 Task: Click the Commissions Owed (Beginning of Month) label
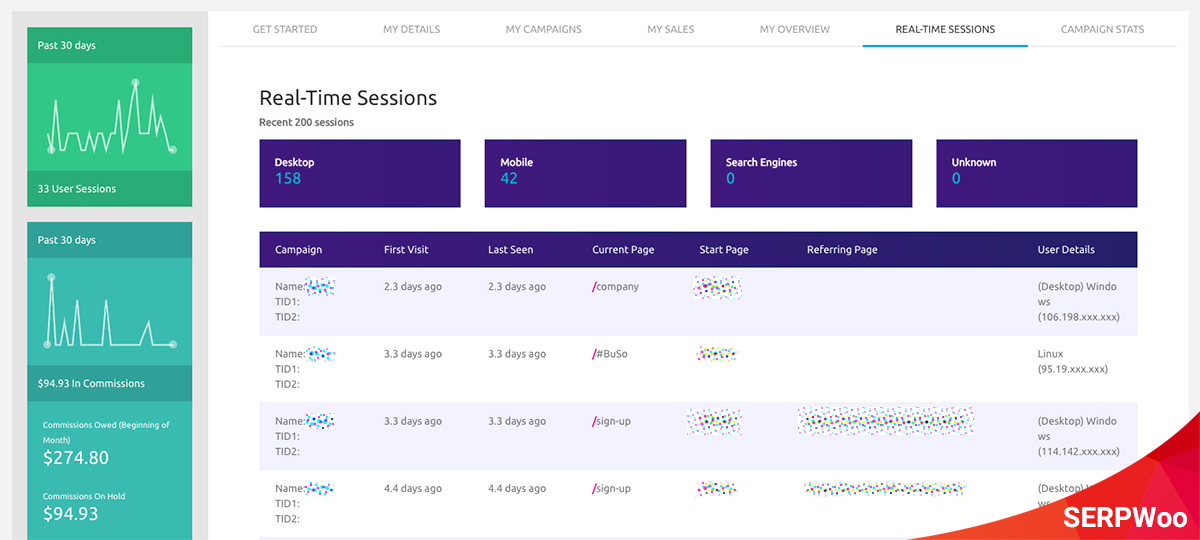tap(106, 432)
